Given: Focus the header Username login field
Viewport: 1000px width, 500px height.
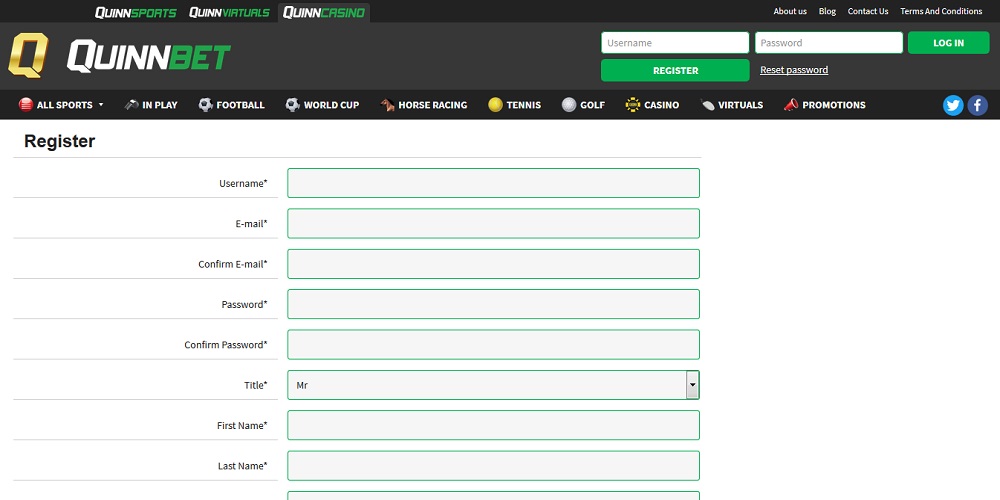Looking at the screenshot, I should [675, 43].
